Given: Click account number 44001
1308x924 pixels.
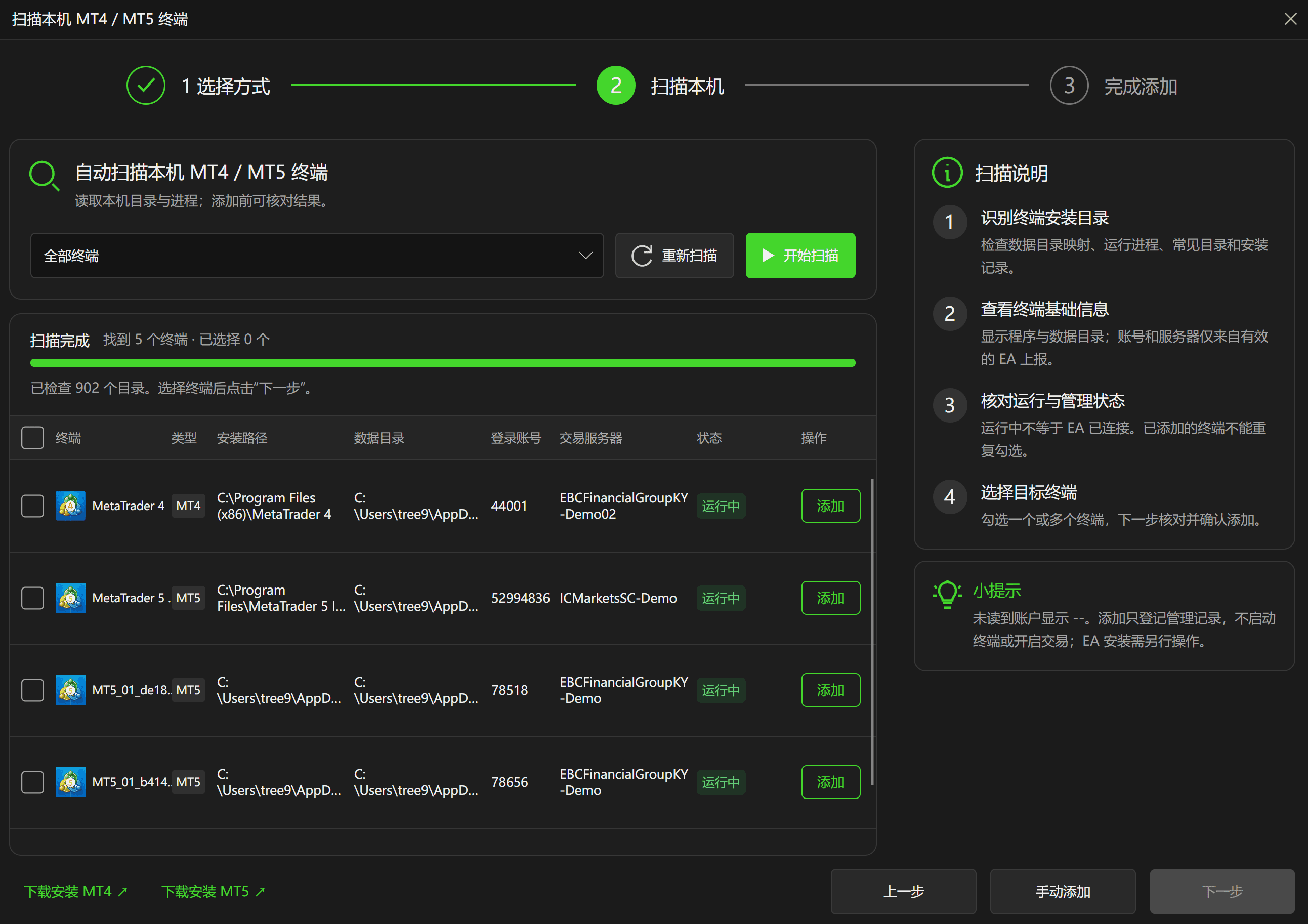Looking at the screenshot, I should (510, 506).
